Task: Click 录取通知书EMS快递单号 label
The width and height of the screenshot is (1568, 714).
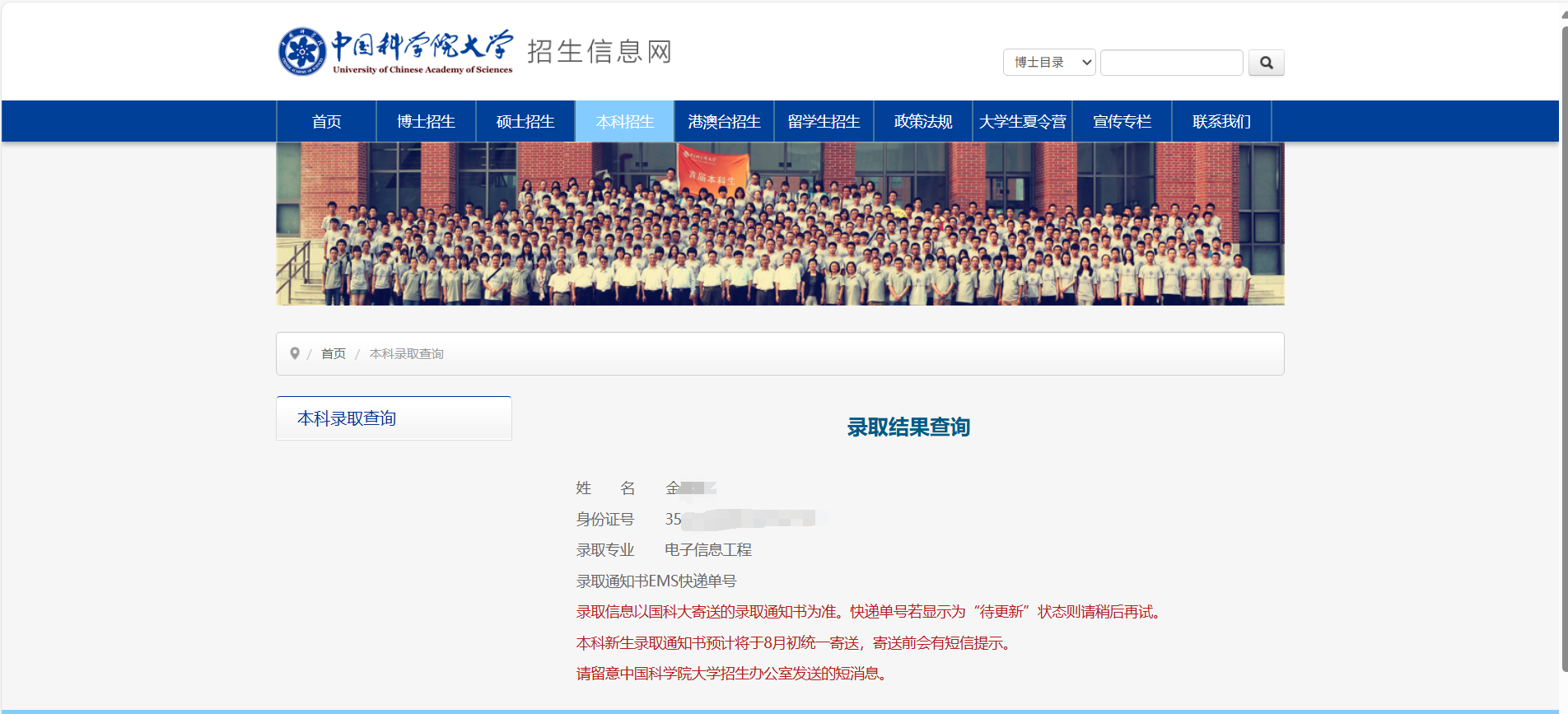Action: 656,581
